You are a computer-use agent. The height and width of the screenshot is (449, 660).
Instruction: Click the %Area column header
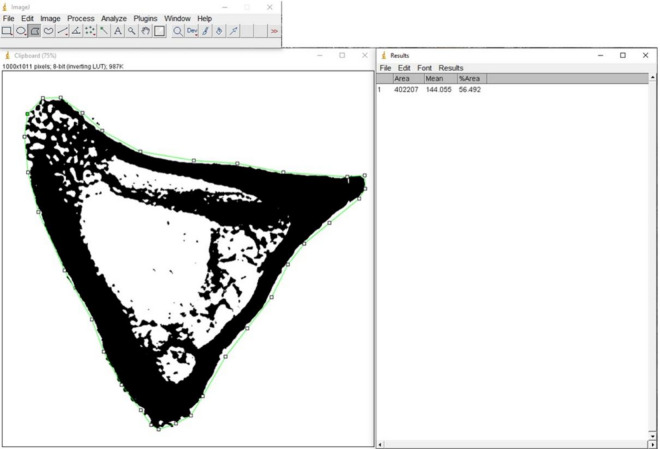coord(471,79)
